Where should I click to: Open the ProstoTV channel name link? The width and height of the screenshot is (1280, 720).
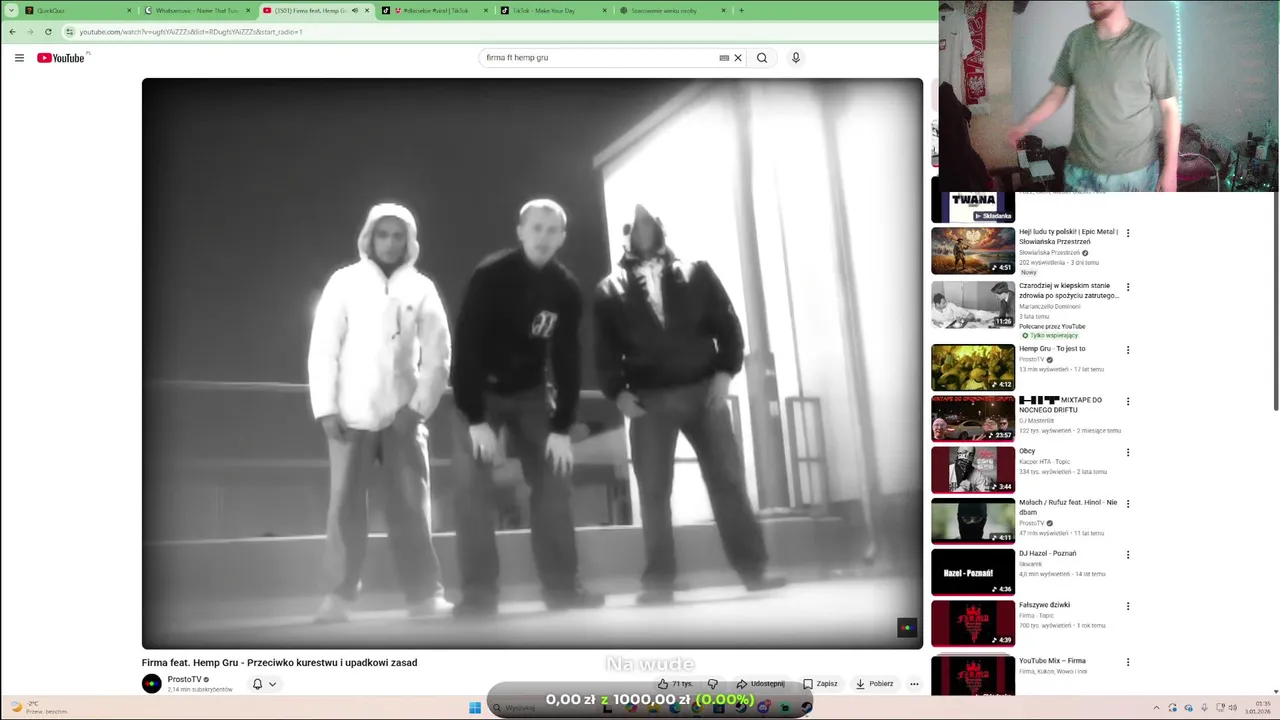[x=184, y=680]
